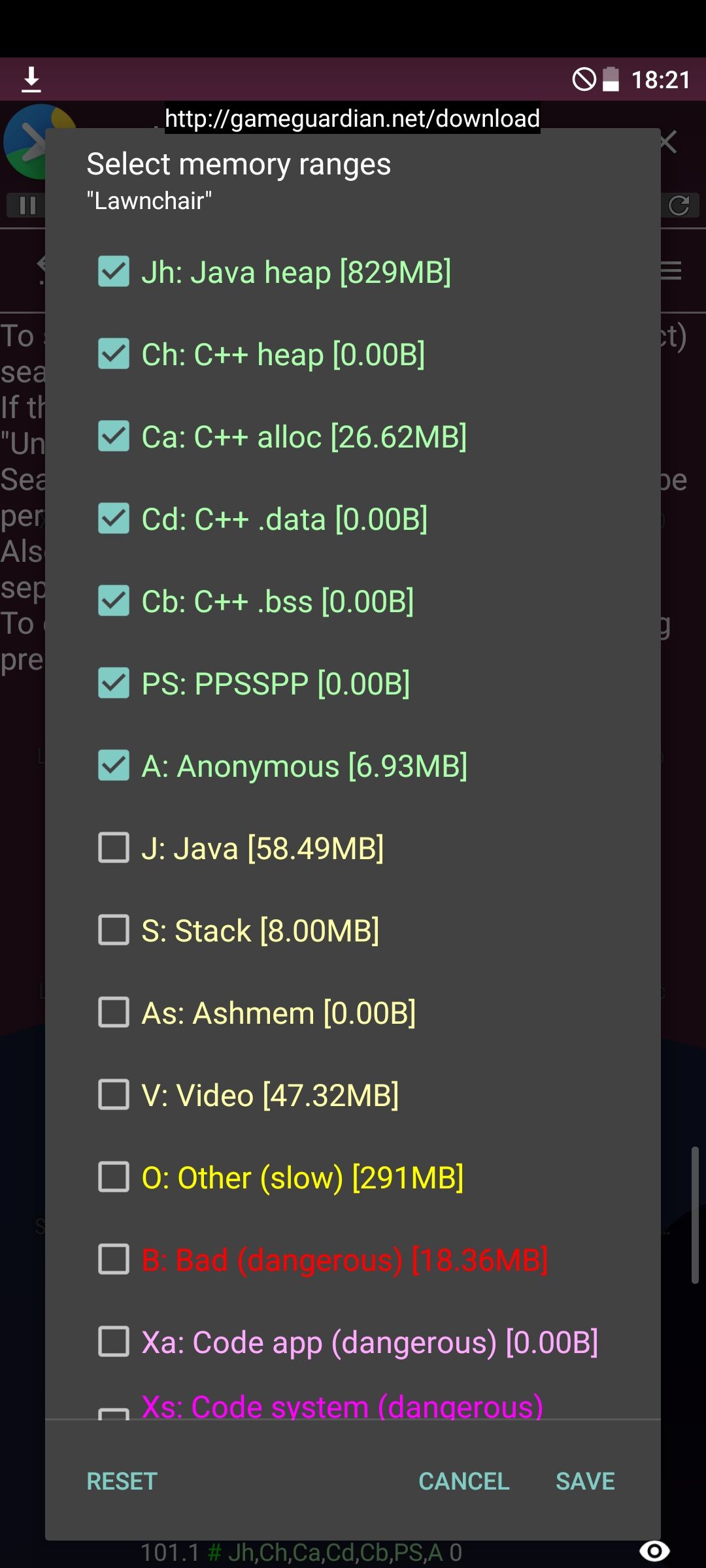706x1568 pixels.
Task: Click the SAVE button
Action: 585,1481
